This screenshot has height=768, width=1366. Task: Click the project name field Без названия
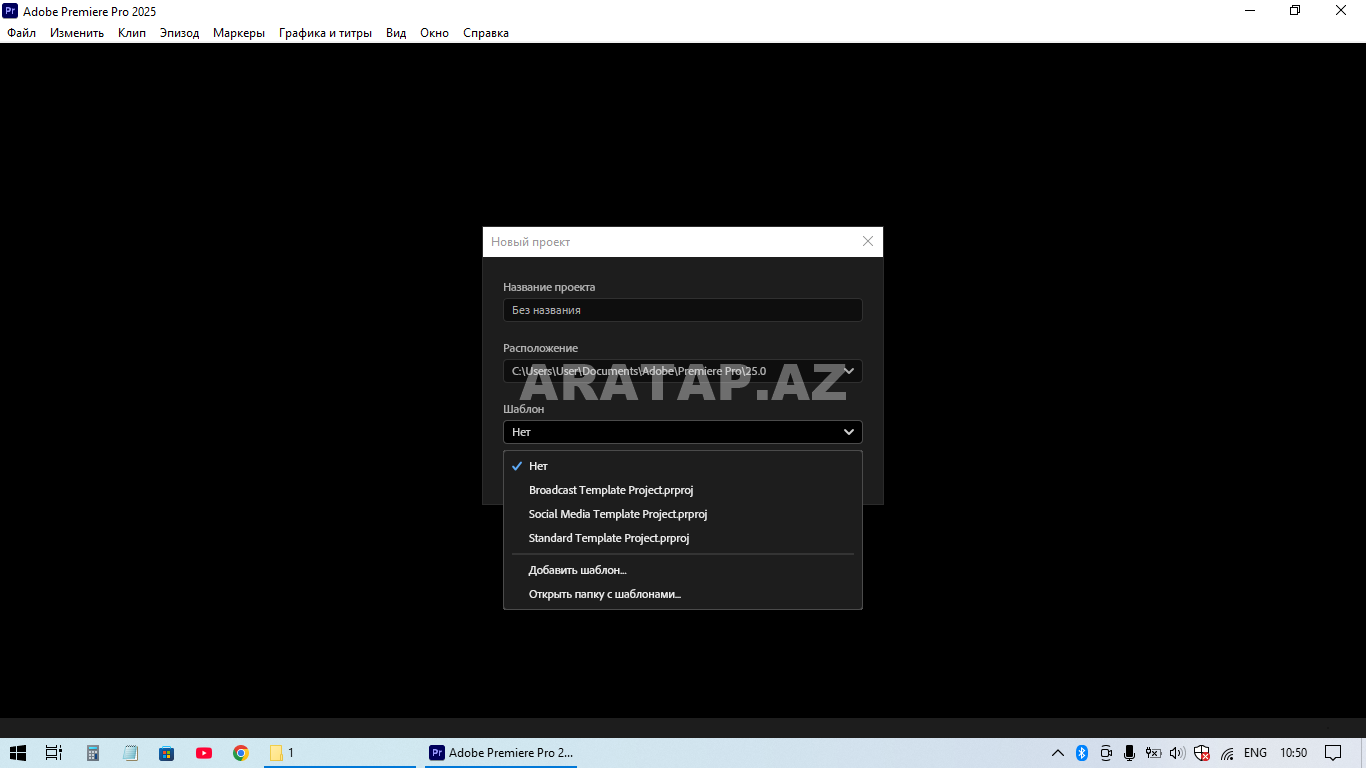click(x=682, y=310)
